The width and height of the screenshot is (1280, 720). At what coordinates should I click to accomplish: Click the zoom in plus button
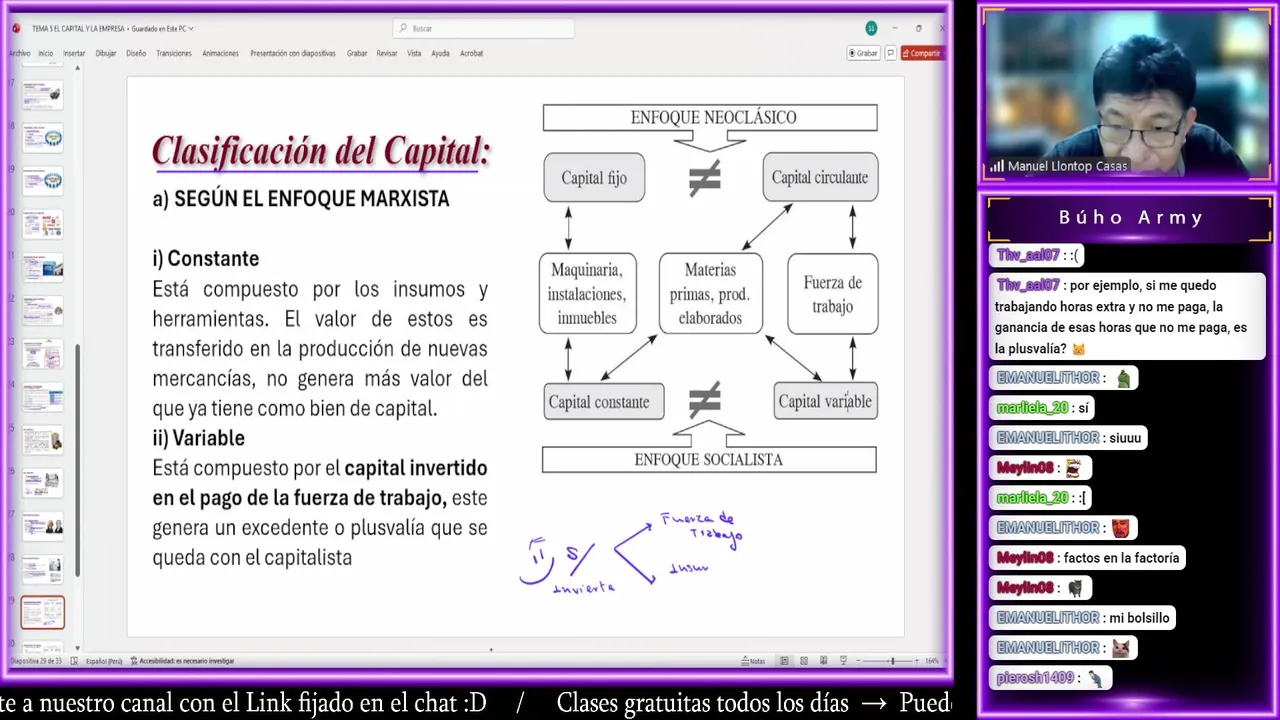[917, 661]
